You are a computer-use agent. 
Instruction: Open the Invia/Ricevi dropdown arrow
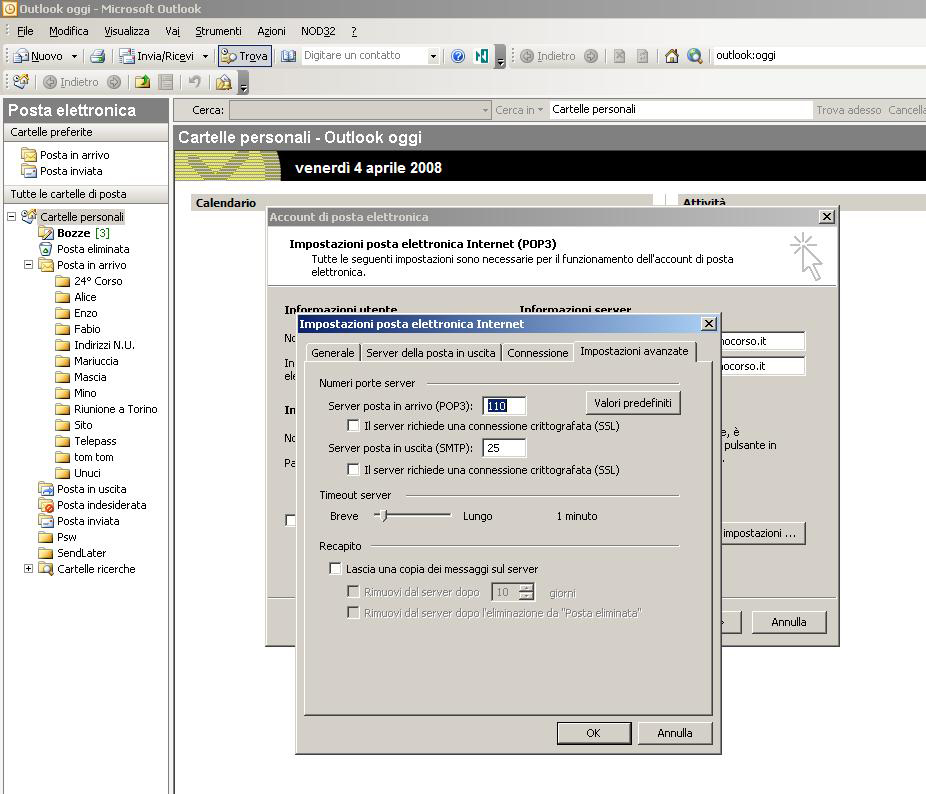click(205, 56)
